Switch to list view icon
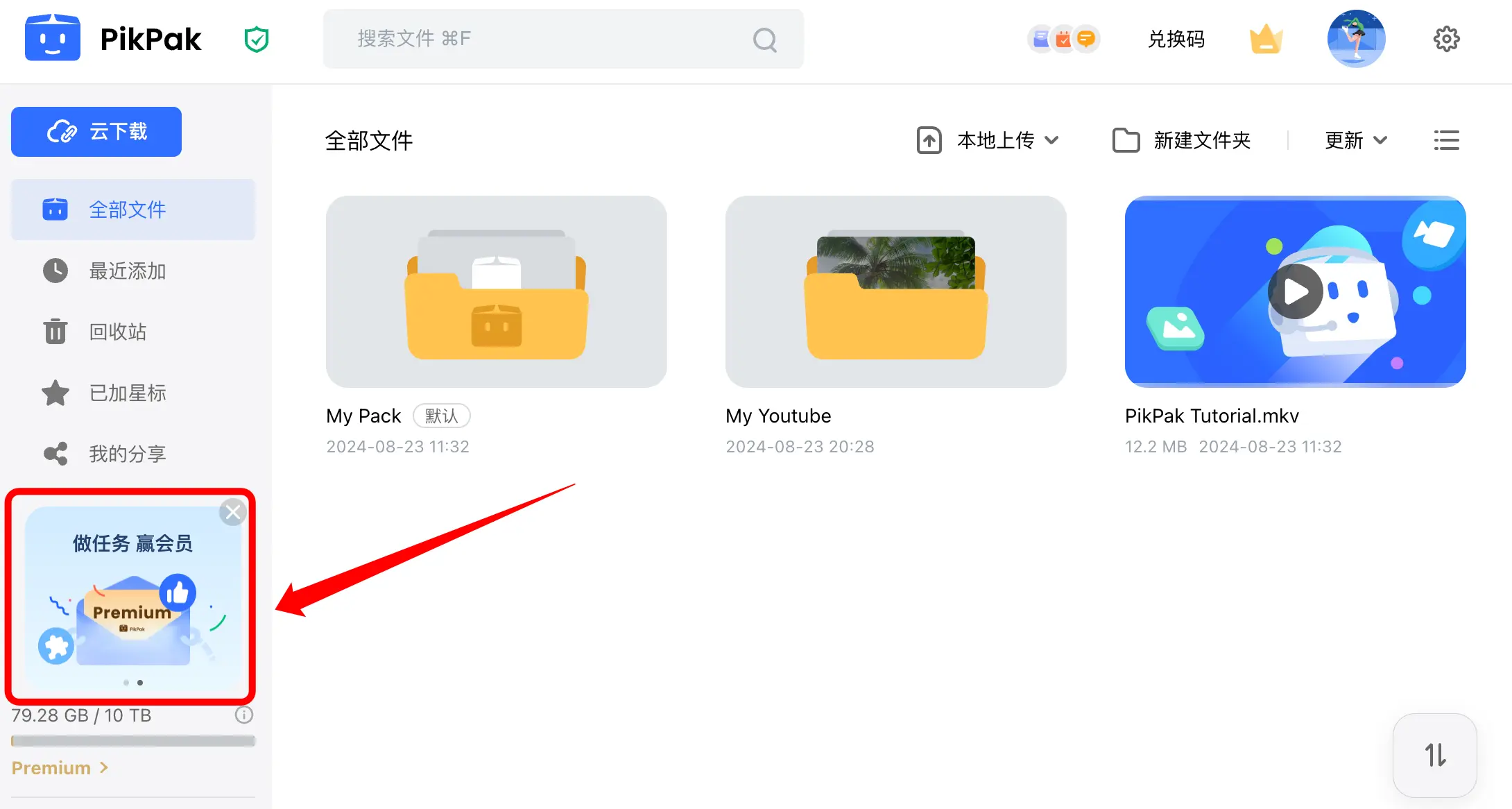This screenshot has height=809, width=1512. click(x=1447, y=140)
